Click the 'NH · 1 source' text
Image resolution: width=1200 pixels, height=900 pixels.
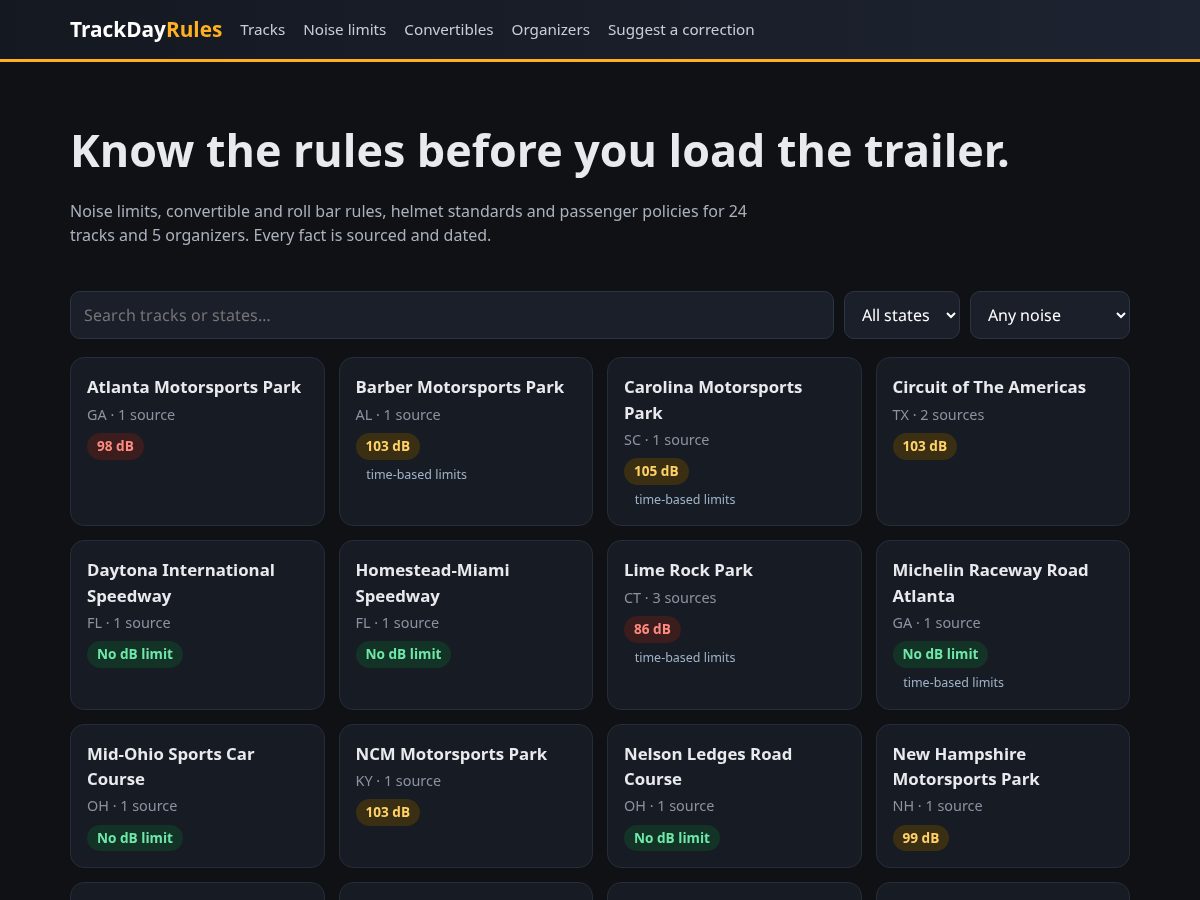pyautogui.click(x=937, y=806)
